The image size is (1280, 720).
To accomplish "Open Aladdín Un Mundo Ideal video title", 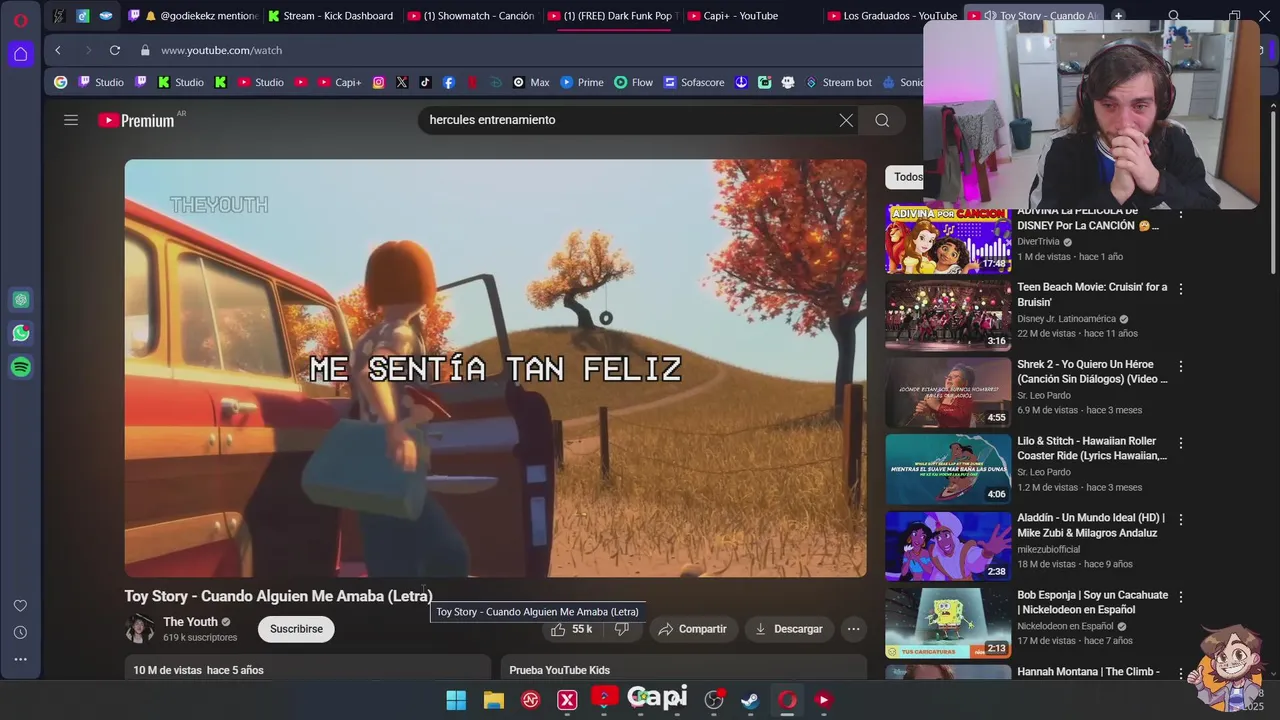I will 1091,525.
